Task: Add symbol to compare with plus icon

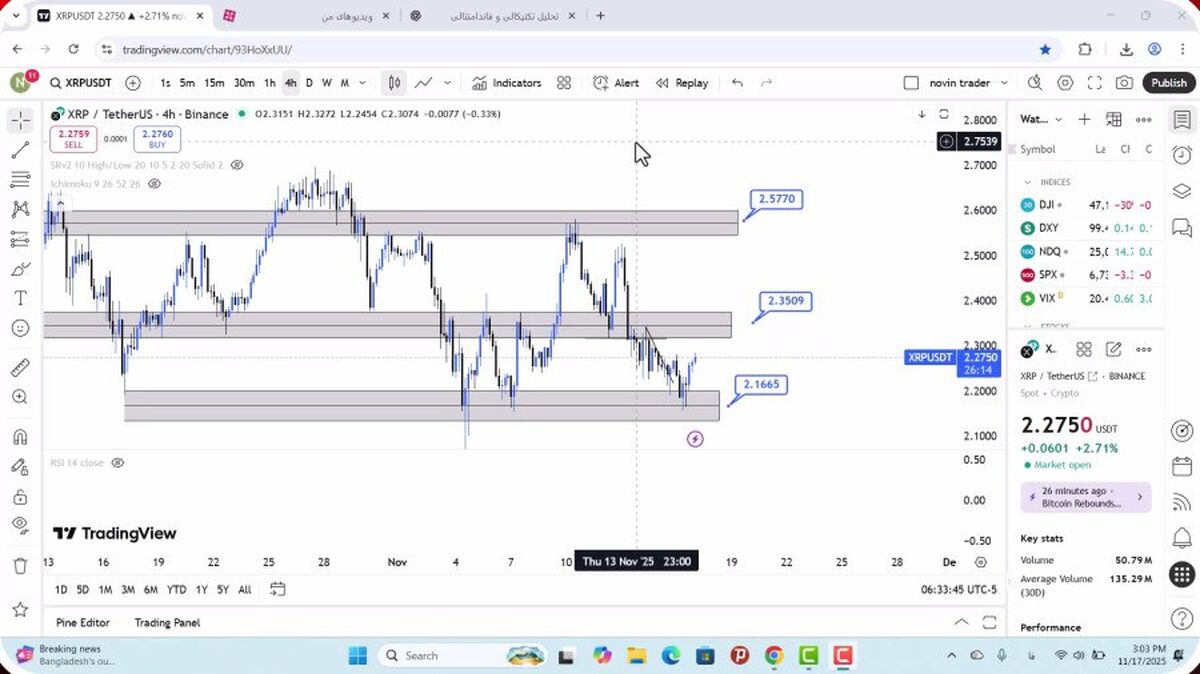Action: (133, 83)
